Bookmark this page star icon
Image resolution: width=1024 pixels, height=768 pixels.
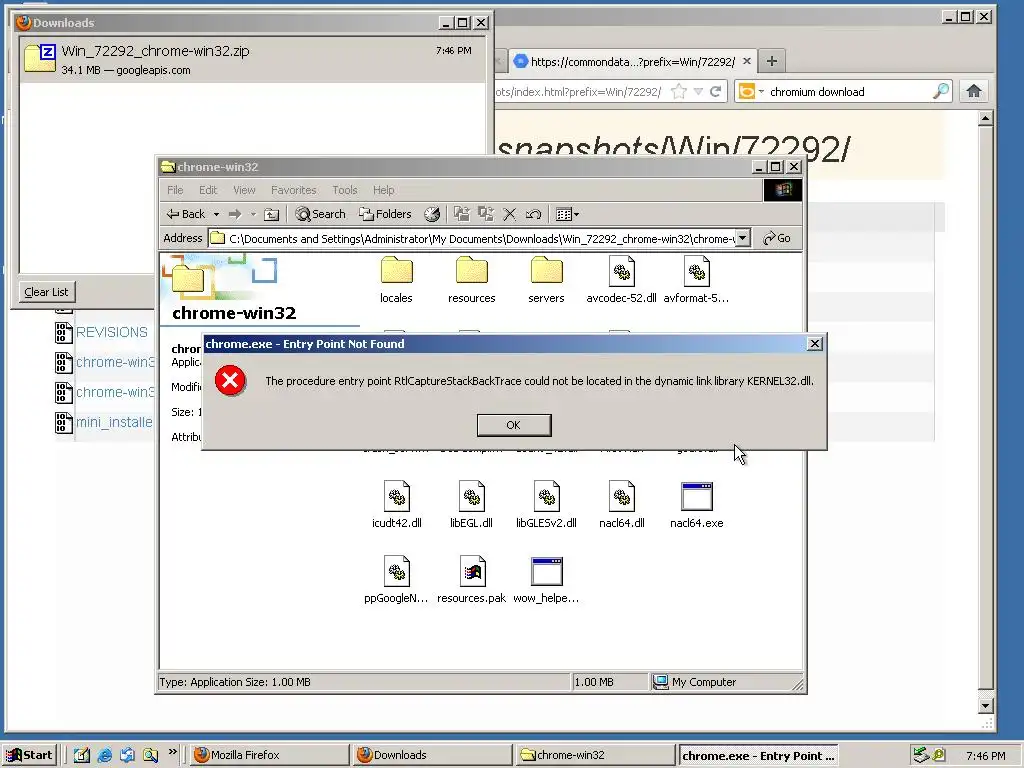(679, 91)
